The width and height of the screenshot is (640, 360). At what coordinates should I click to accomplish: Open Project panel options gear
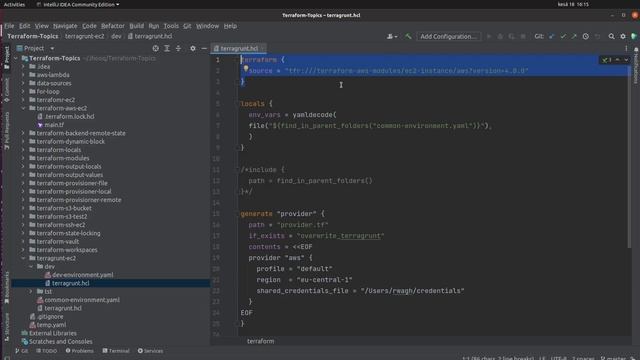click(193, 48)
